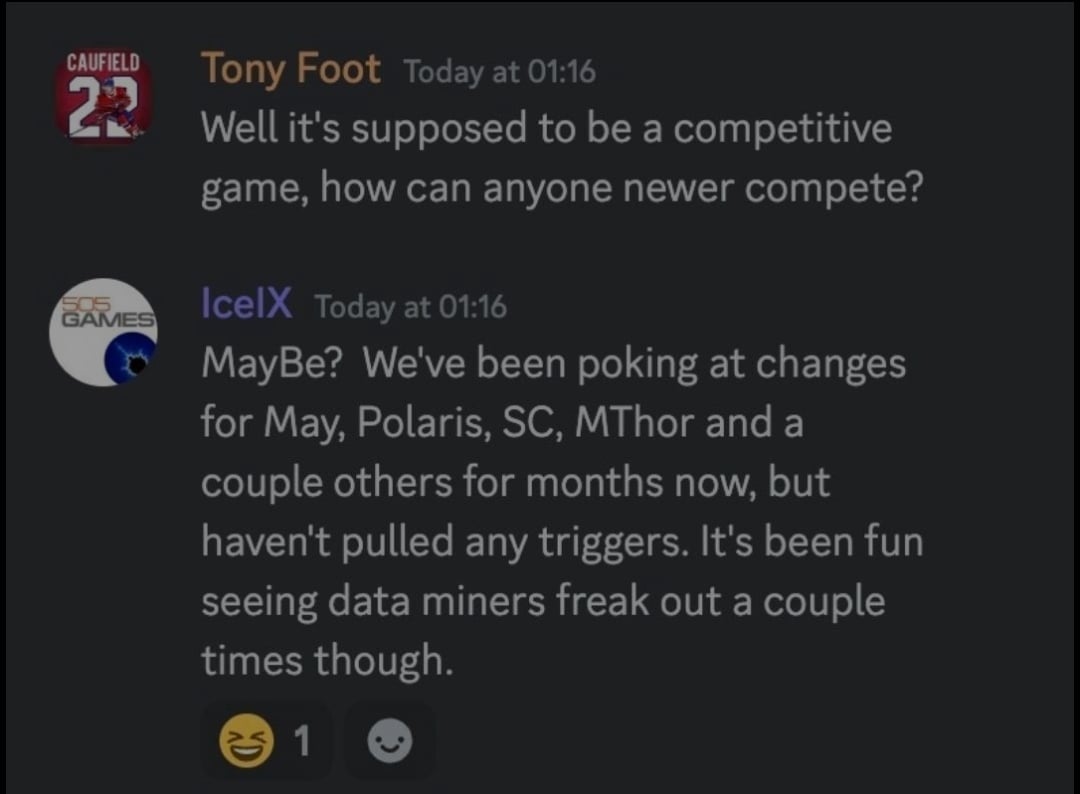Click the line starting "MayBe? We've been poking"
The image size is (1080, 794).
tap(553, 363)
